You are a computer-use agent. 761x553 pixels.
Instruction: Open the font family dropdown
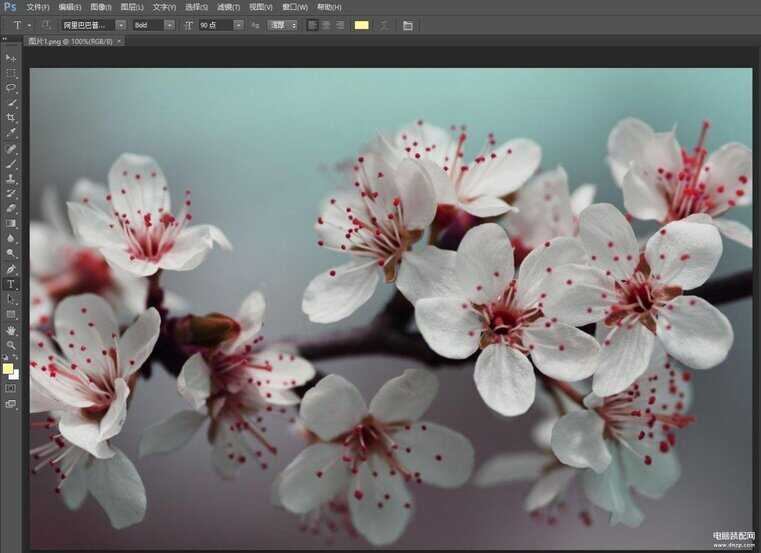coord(121,25)
